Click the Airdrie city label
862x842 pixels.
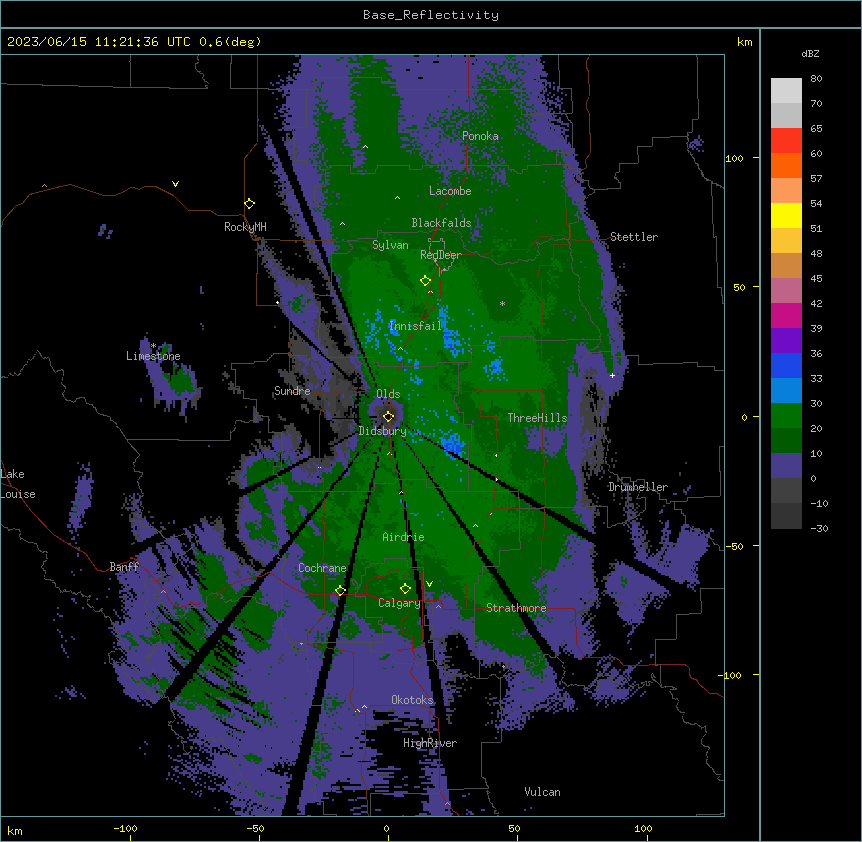point(404,537)
